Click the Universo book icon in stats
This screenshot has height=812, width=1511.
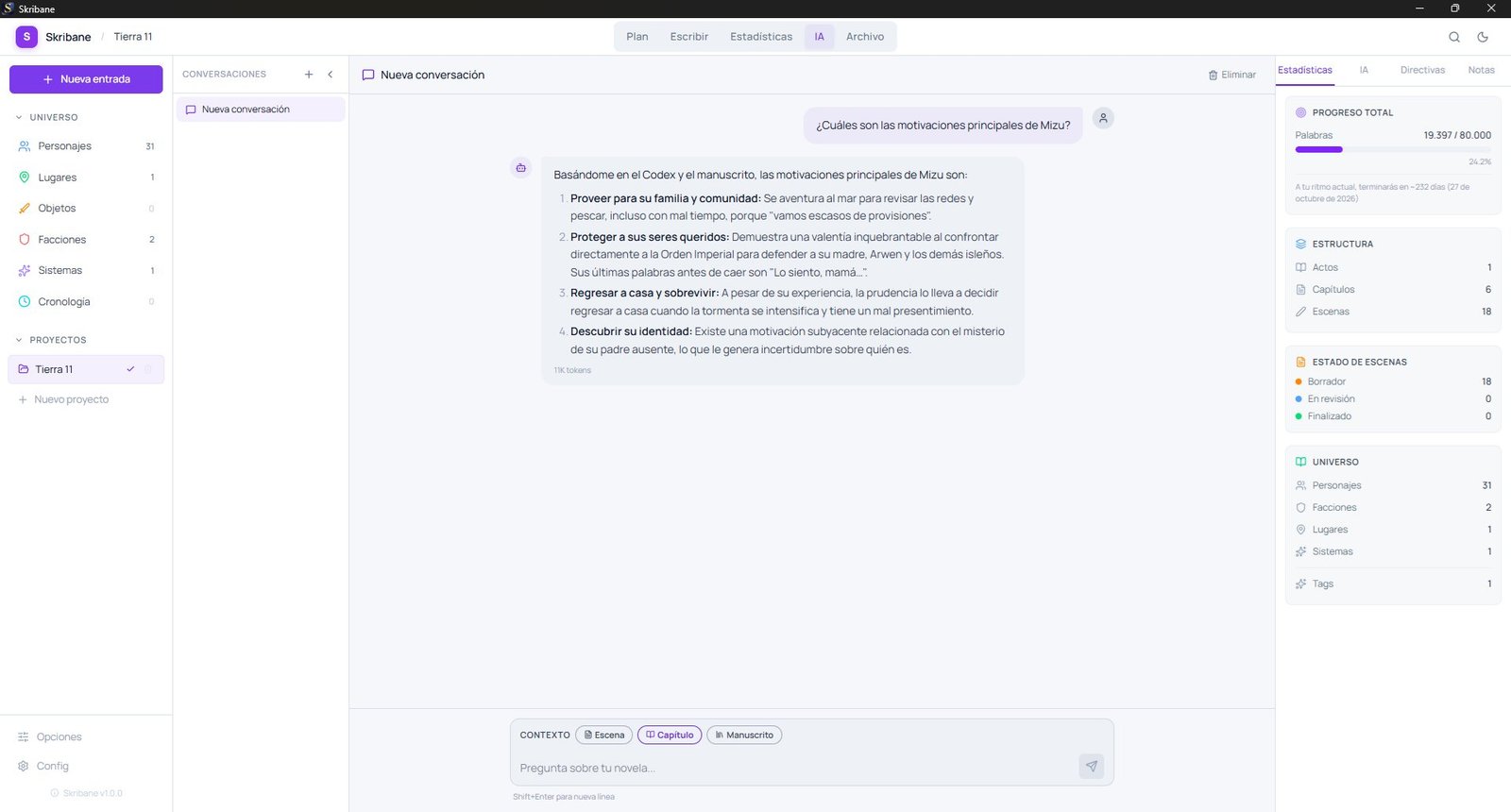1301,462
